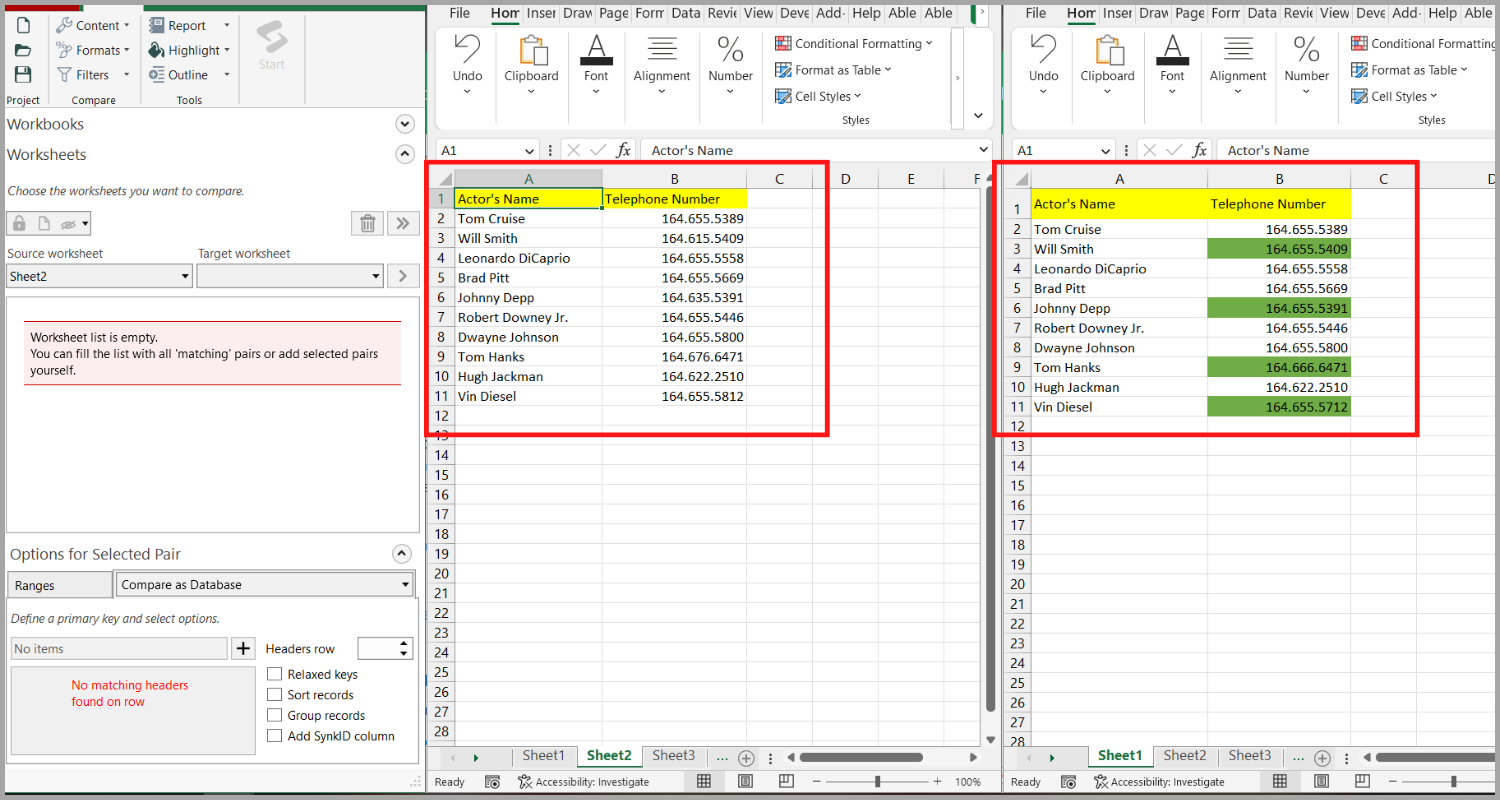Open a new project in the Compare add-in

[x=22, y=24]
